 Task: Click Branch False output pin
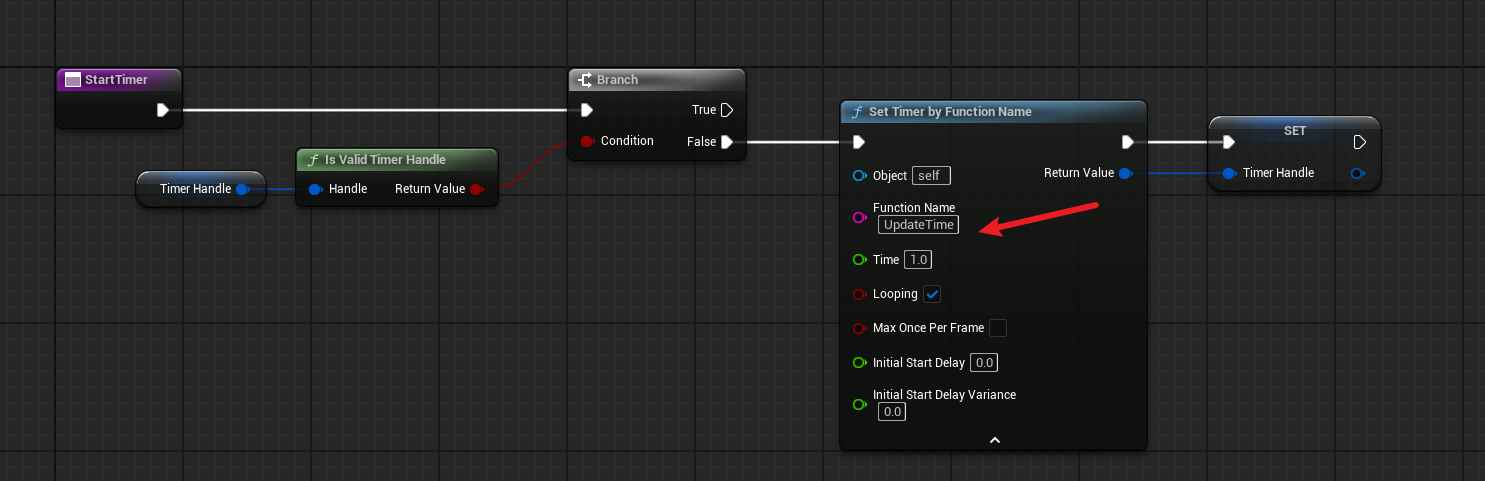pyautogui.click(x=728, y=142)
